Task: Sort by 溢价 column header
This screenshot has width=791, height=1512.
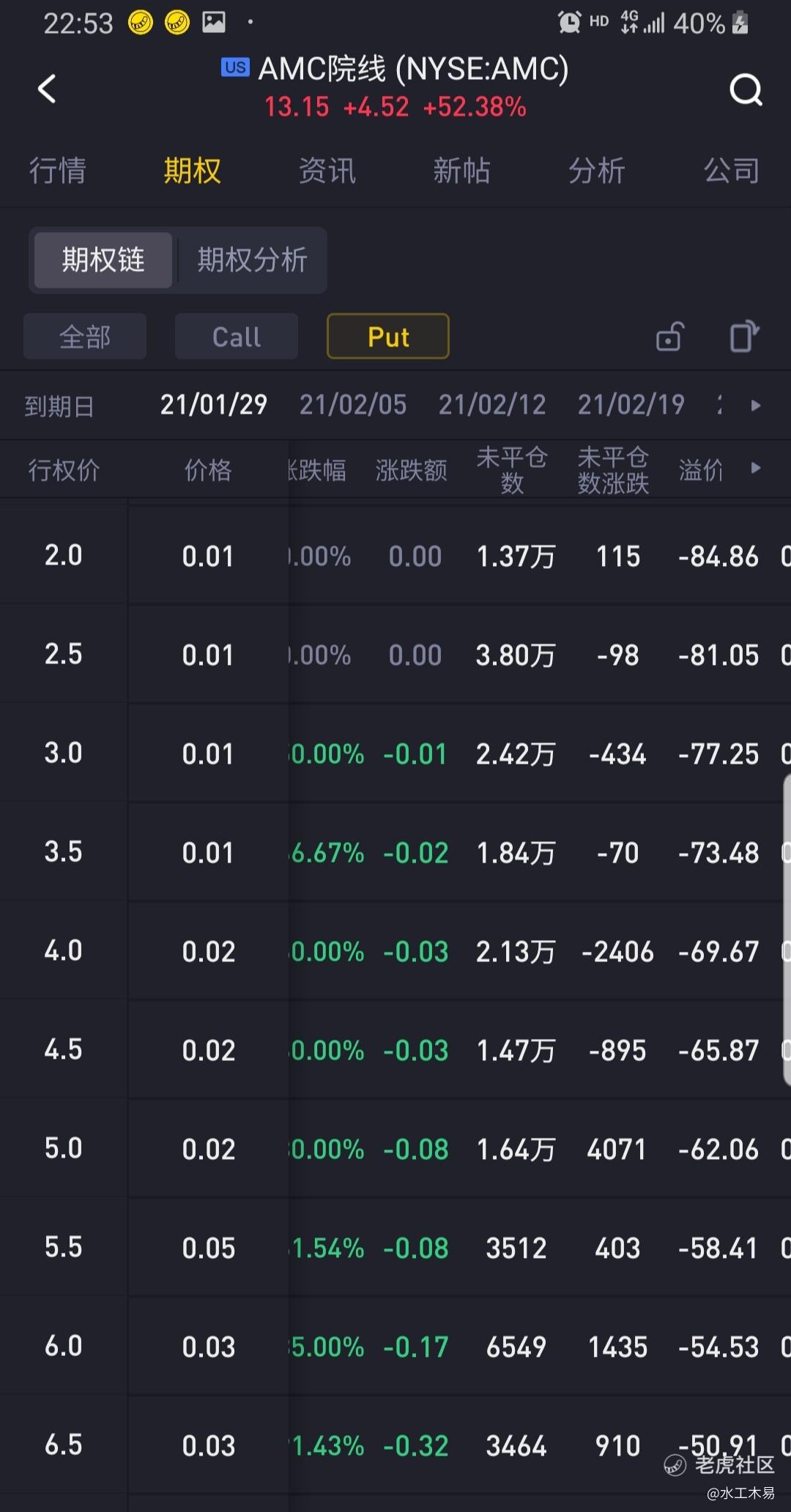Action: pos(701,470)
